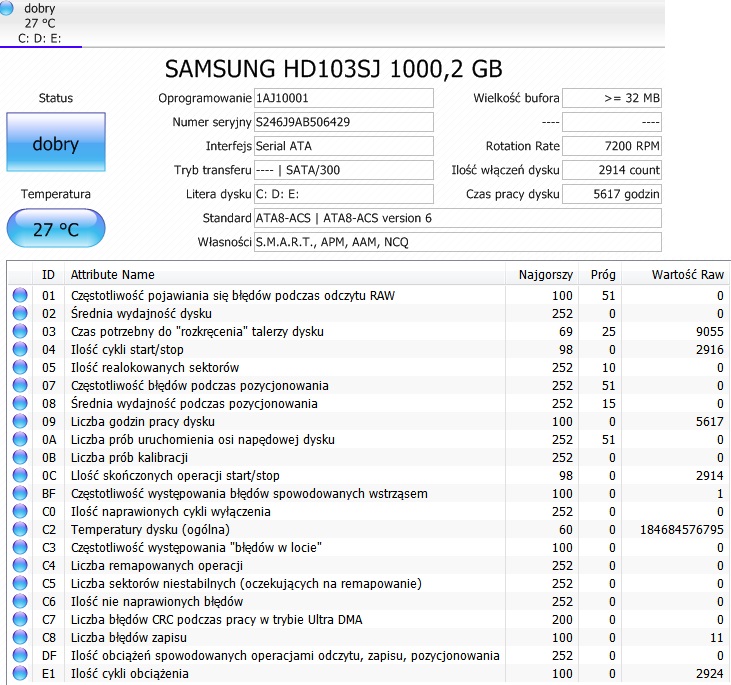Click the status icon for attribute C5
Image resolution: width=731 pixels, height=685 pixels.
click(x=20, y=584)
